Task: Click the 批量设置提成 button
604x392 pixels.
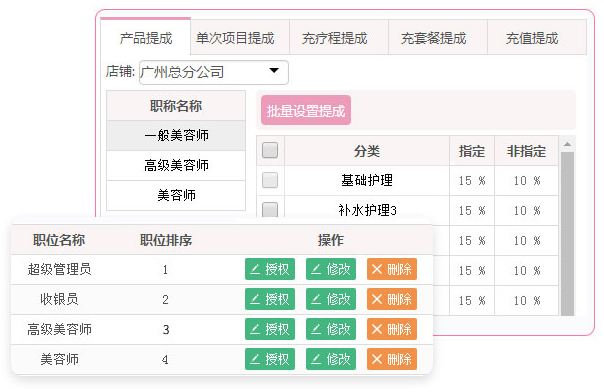Action: pyautogui.click(x=306, y=111)
